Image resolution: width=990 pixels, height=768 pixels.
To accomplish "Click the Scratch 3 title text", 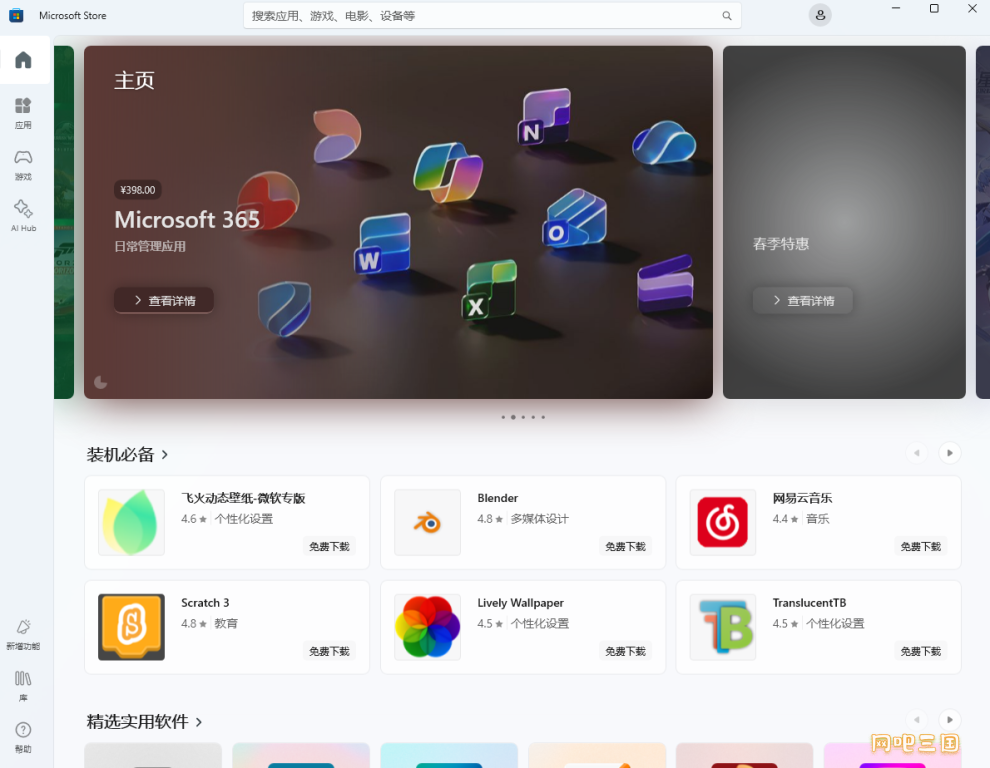I will pyautogui.click(x=205, y=603).
